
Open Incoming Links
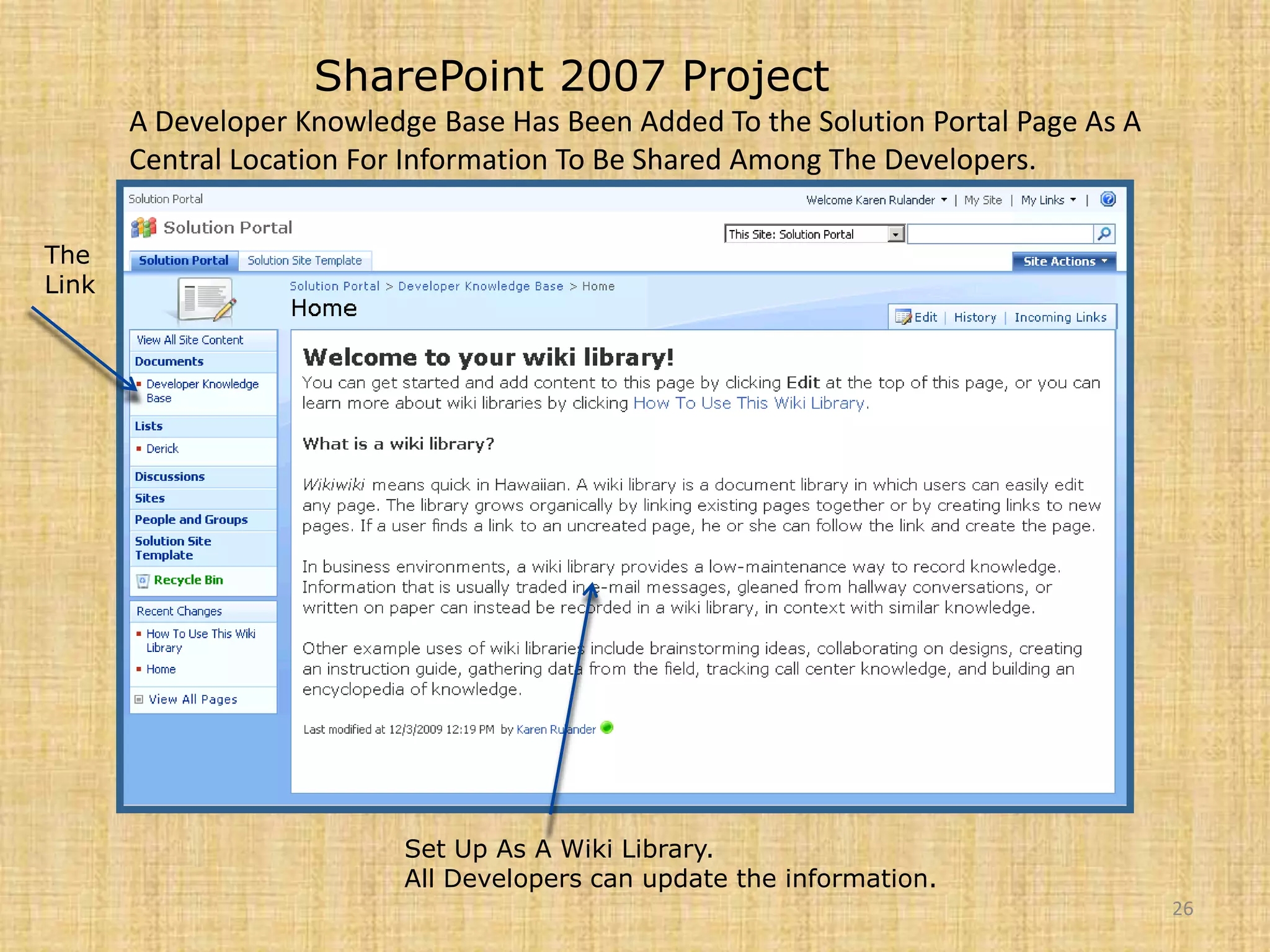[x=1060, y=317]
